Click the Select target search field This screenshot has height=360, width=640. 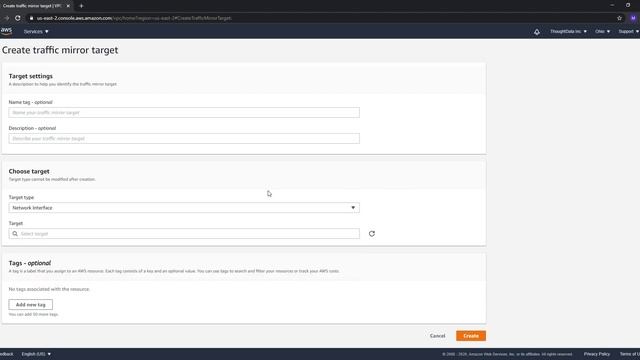[184, 234]
